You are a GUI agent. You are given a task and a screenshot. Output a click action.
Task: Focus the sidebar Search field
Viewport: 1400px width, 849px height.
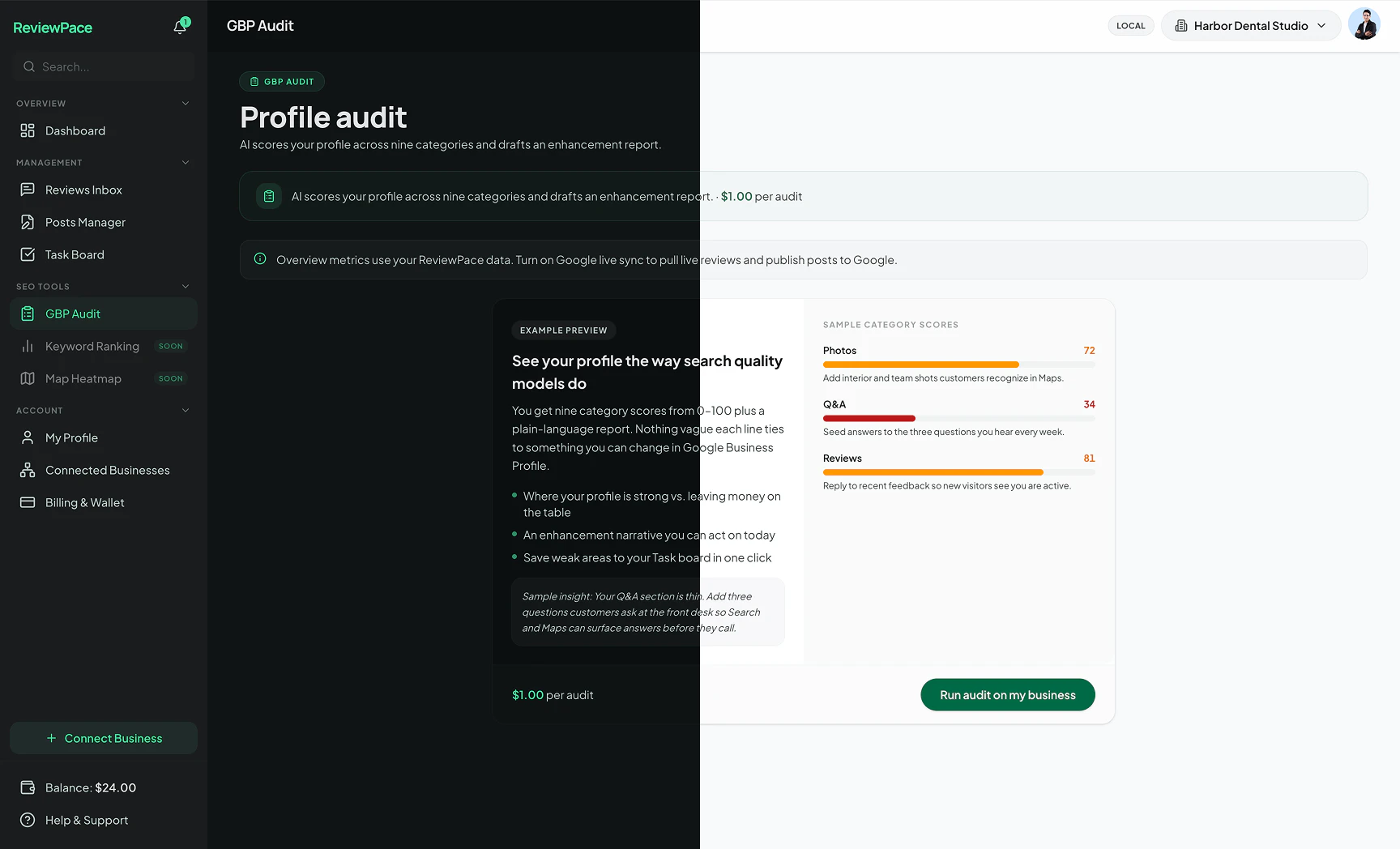pos(104,66)
